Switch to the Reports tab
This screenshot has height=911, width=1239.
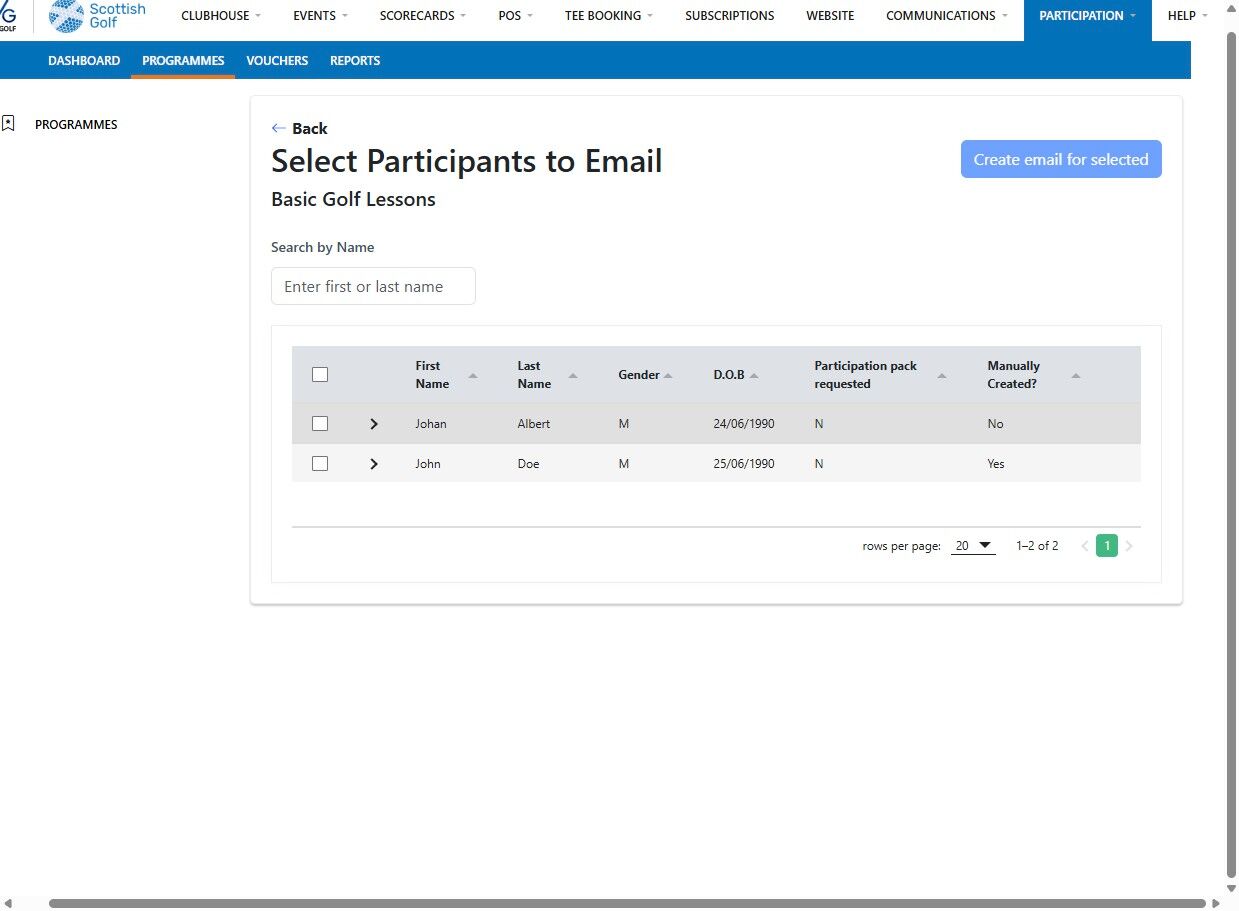[x=355, y=61]
